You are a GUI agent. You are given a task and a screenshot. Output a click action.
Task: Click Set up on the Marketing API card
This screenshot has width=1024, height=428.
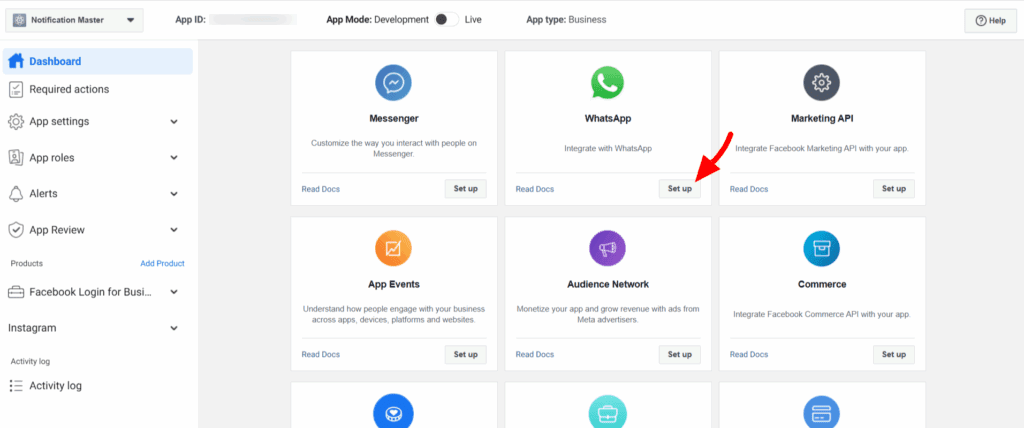pyautogui.click(x=894, y=189)
